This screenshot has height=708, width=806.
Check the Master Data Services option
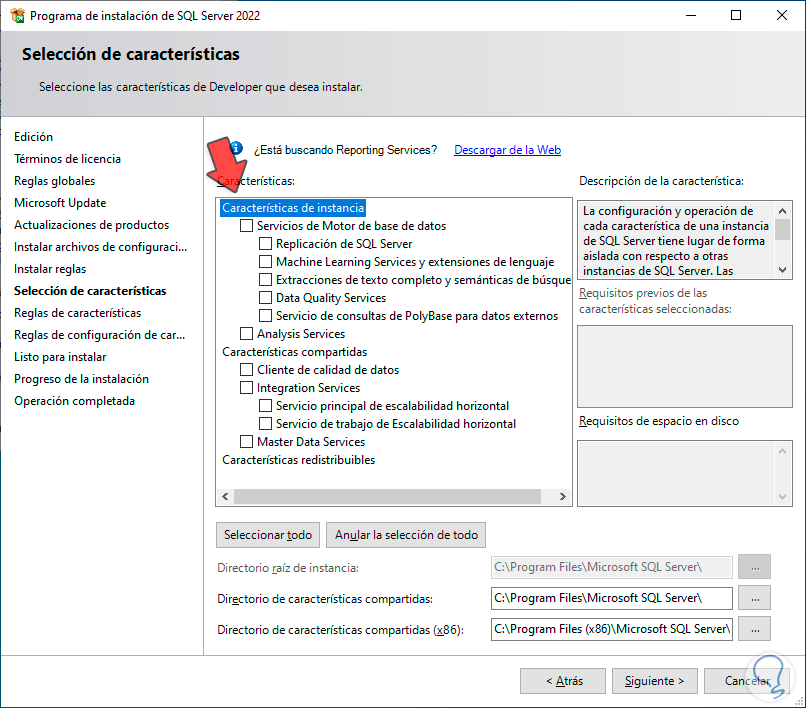(x=246, y=442)
